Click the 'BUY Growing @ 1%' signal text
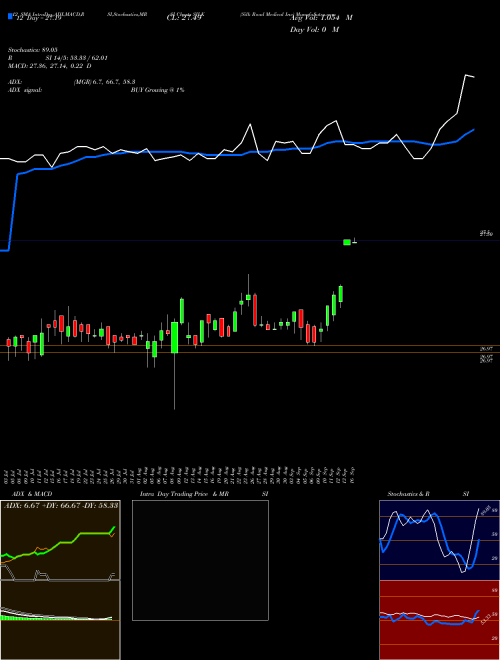The height and width of the screenshot is (660, 500). 157,90
